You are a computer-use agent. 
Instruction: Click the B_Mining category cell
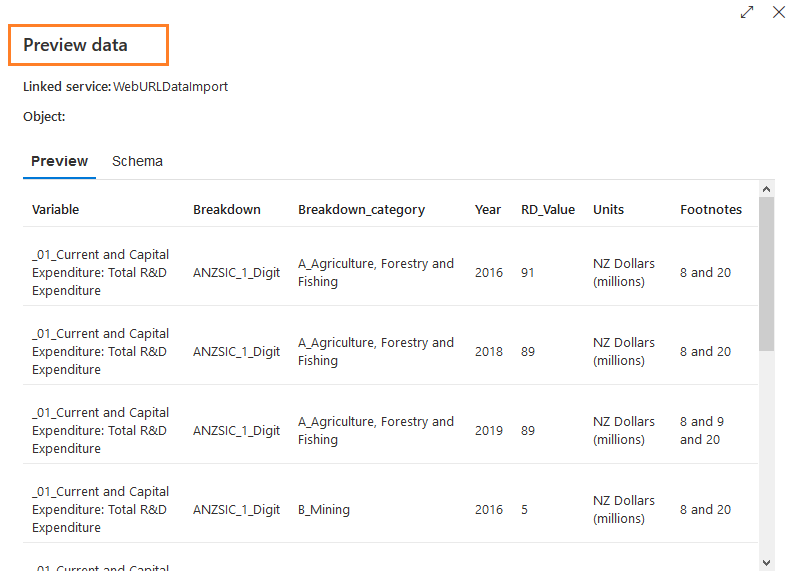click(324, 509)
